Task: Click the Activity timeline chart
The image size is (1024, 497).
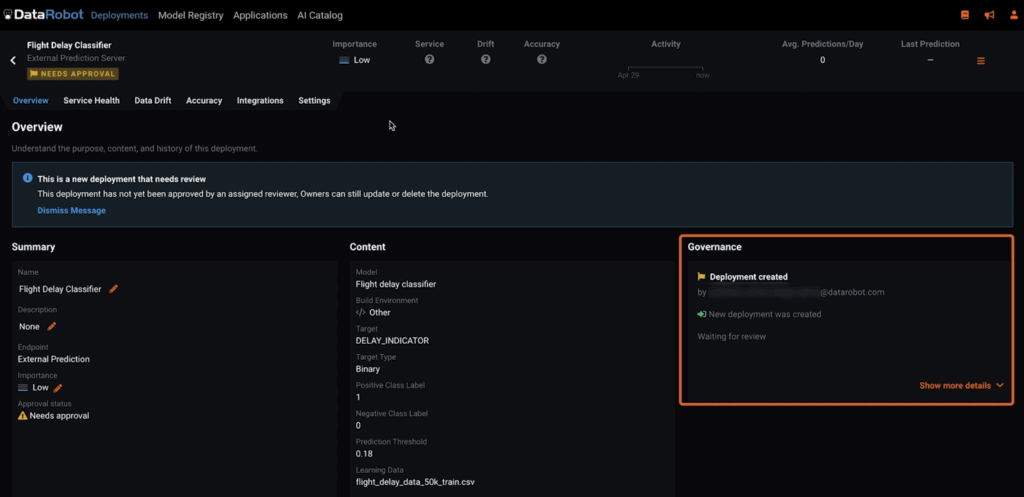Action: tap(665, 71)
